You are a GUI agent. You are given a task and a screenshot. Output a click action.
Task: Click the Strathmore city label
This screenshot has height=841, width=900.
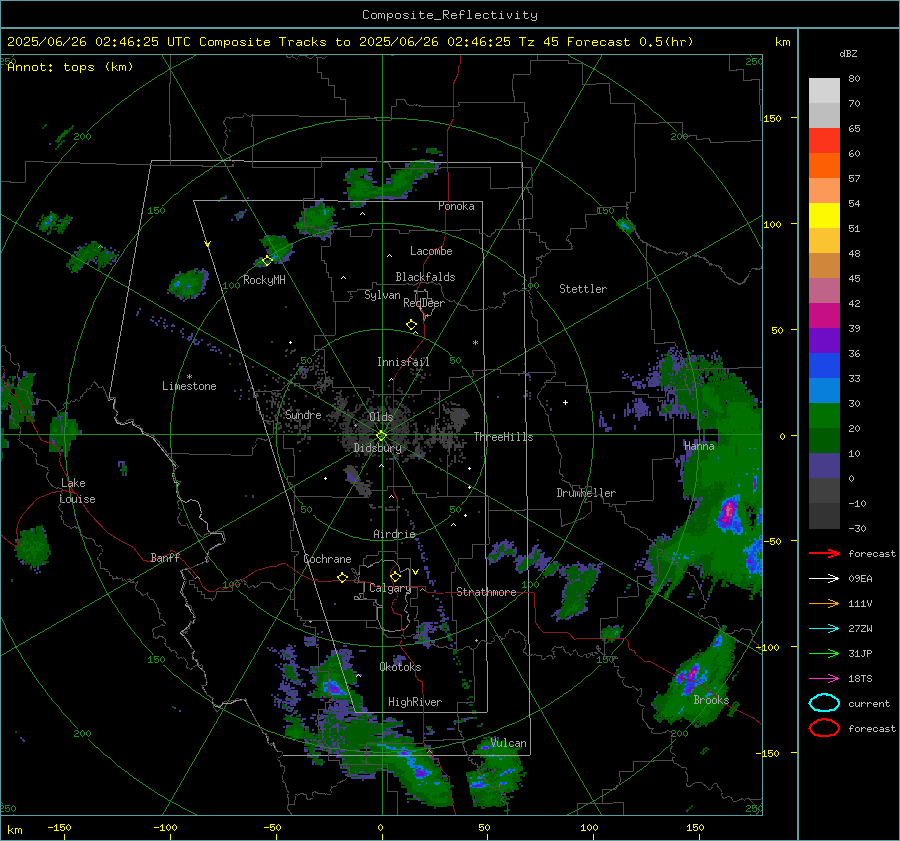coord(486,592)
